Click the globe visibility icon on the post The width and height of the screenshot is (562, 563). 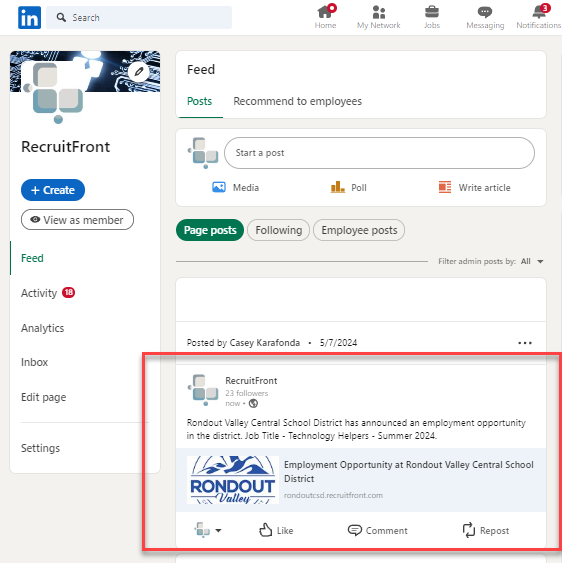(x=254, y=404)
